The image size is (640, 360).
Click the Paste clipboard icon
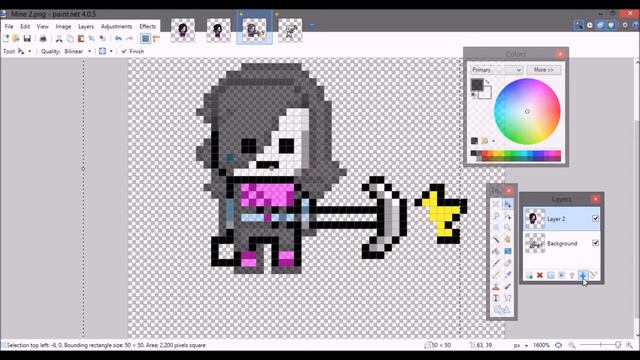pyautogui.click(x=81, y=39)
